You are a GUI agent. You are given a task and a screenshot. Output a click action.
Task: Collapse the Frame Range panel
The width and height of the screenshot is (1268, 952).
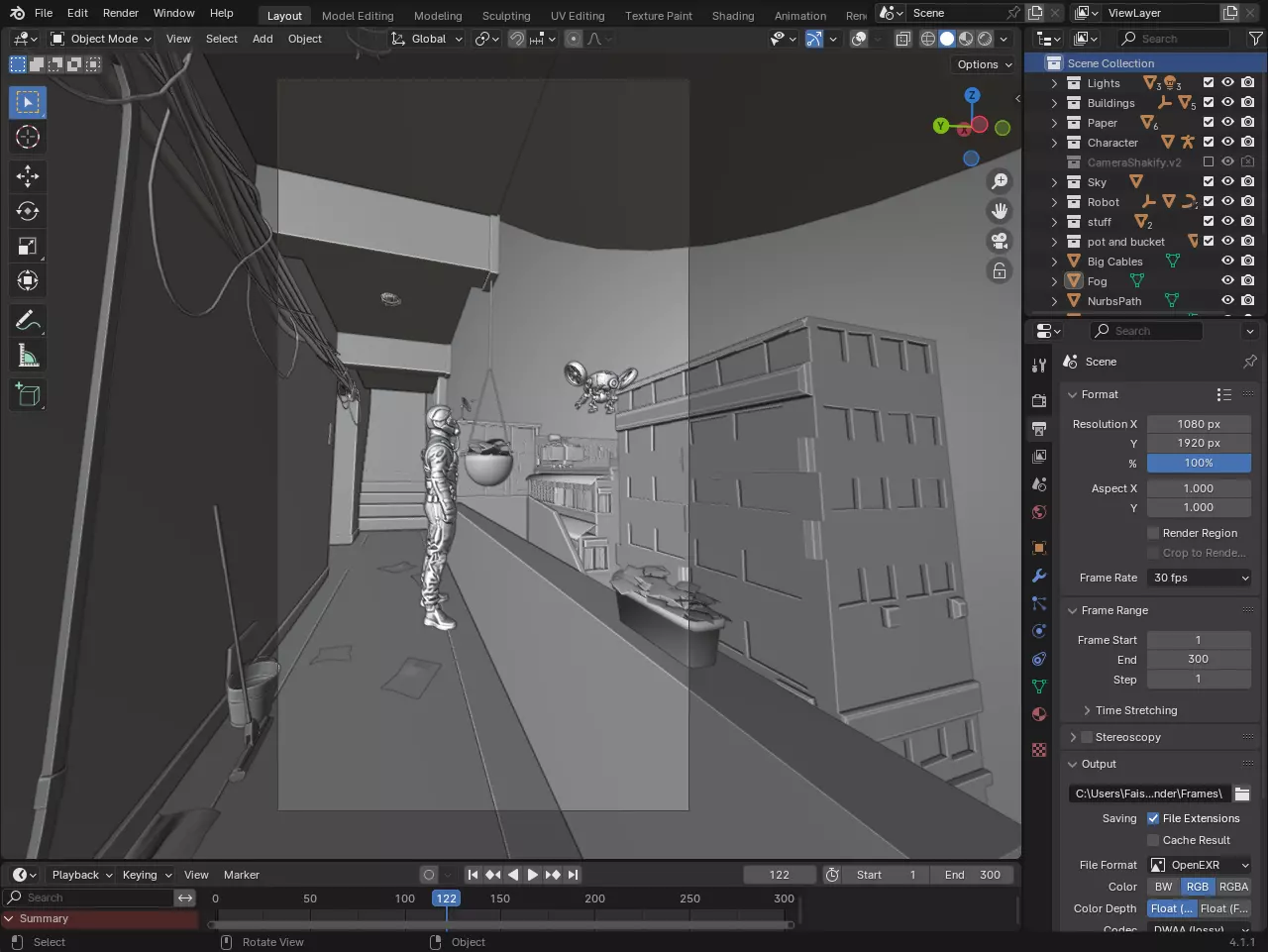click(1072, 610)
